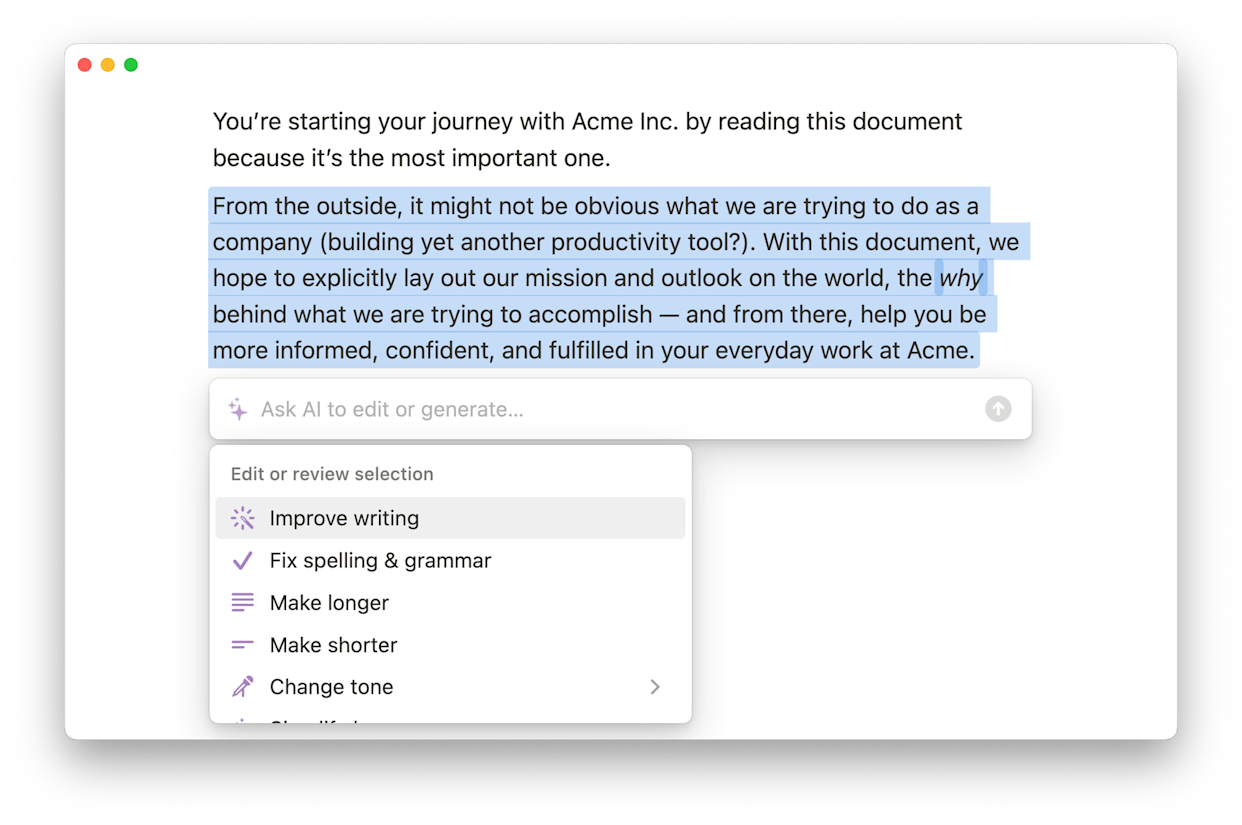Screen dimensions: 1242x825
Task: Select the "Improve writing" option
Action: point(344,518)
